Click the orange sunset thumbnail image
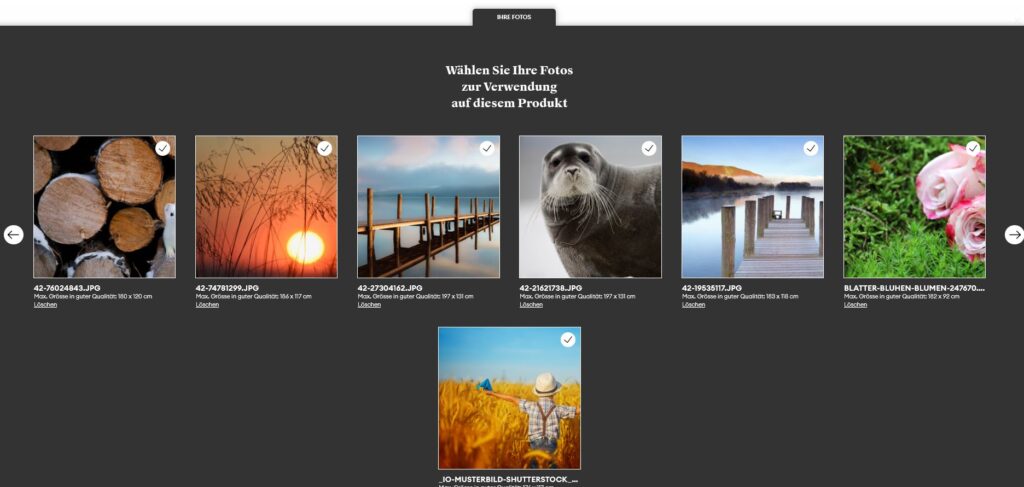This screenshot has width=1024, height=487. click(266, 215)
